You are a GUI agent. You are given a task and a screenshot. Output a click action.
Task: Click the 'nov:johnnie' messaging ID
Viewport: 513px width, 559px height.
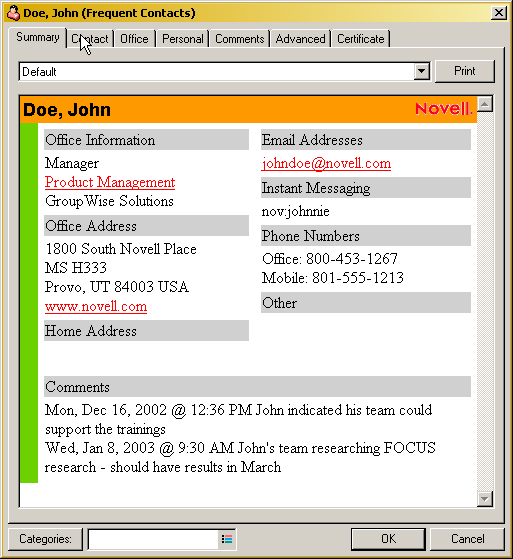[296, 211]
